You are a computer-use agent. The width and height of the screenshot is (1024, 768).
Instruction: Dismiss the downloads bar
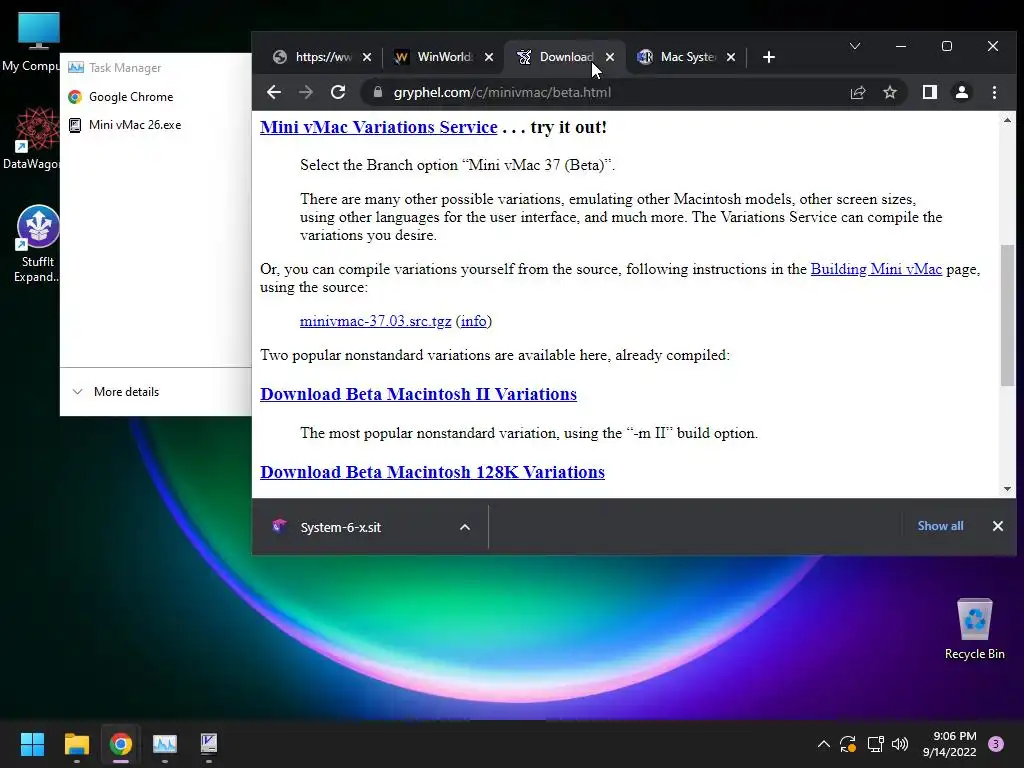(x=997, y=526)
